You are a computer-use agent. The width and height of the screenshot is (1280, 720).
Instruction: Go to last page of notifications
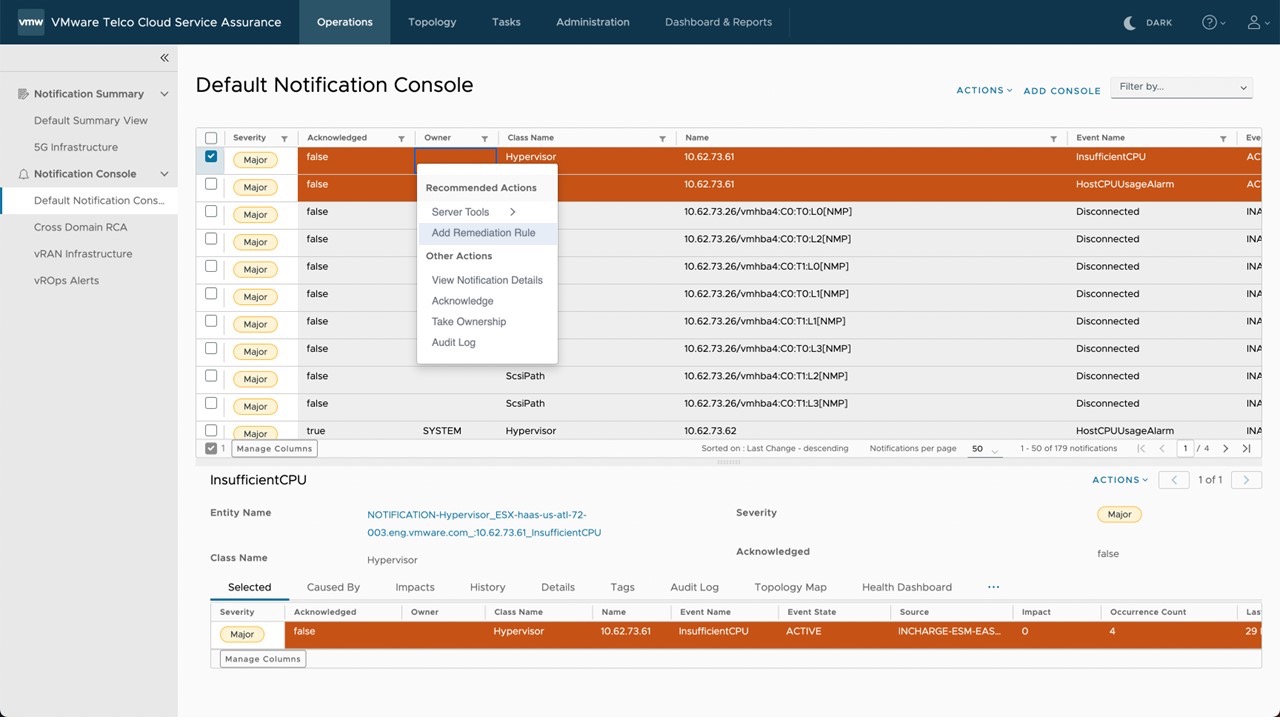(1246, 449)
